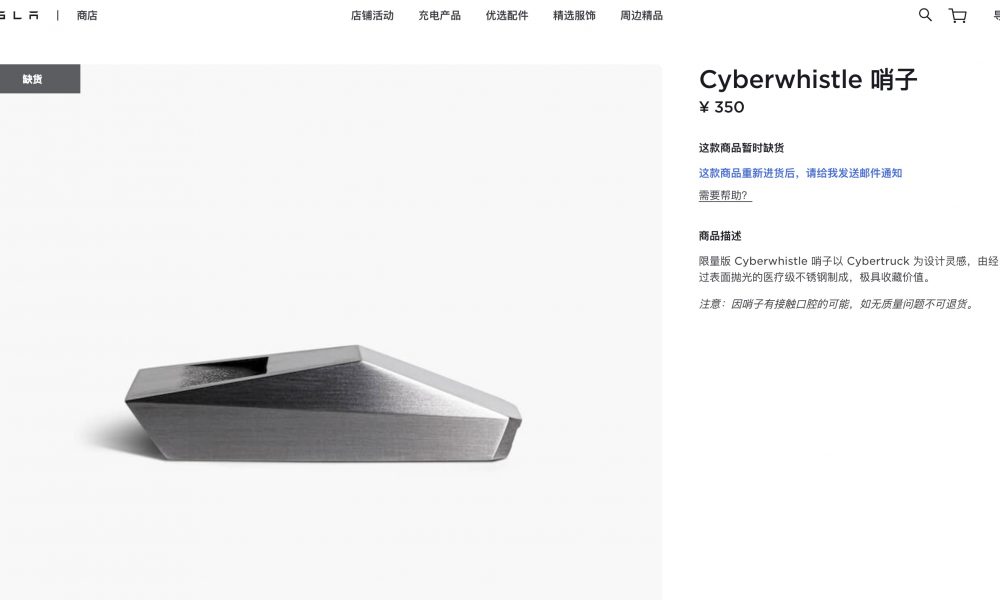Open the 需要帮助? help link
This screenshot has height=600, width=1000.
[x=724, y=195]
